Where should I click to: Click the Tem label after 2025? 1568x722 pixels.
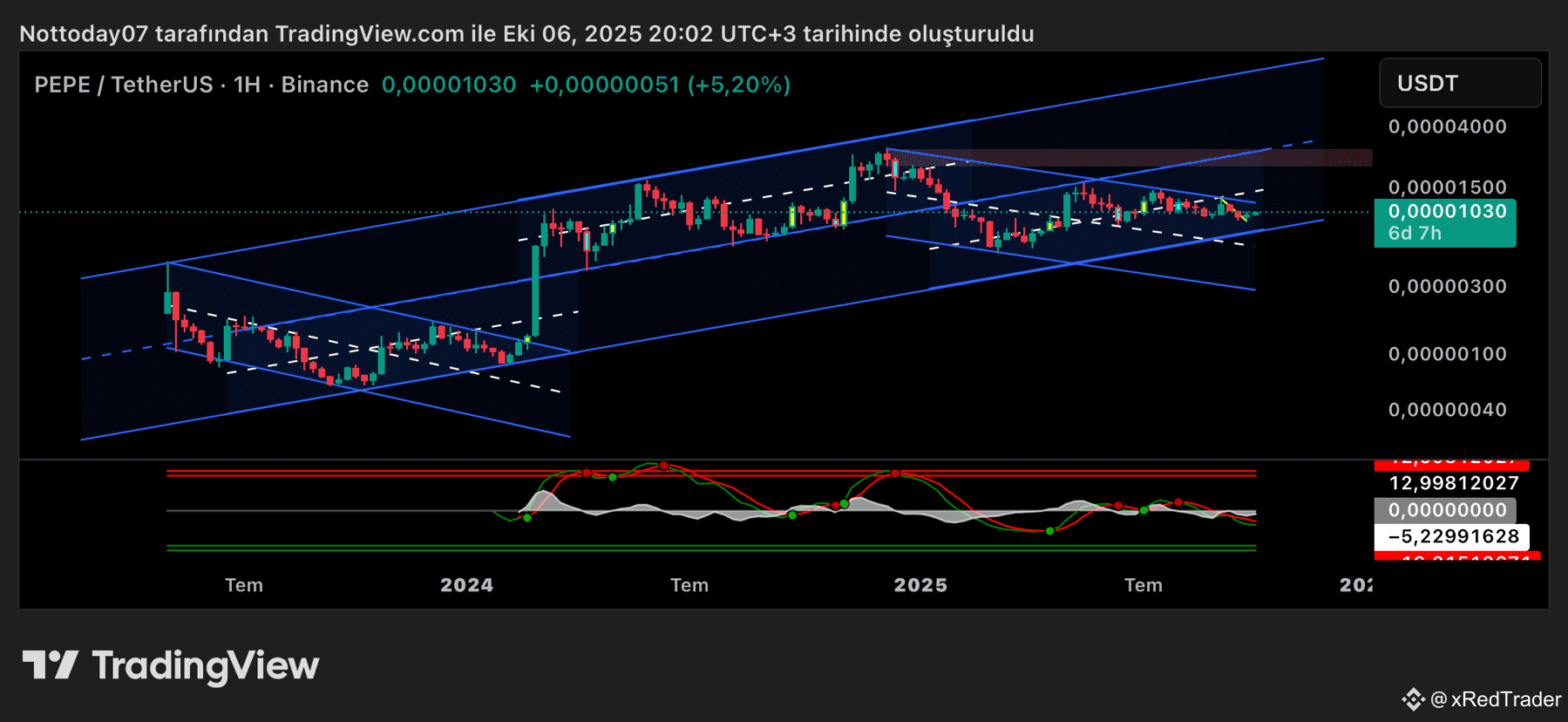tap(1144, 585)
